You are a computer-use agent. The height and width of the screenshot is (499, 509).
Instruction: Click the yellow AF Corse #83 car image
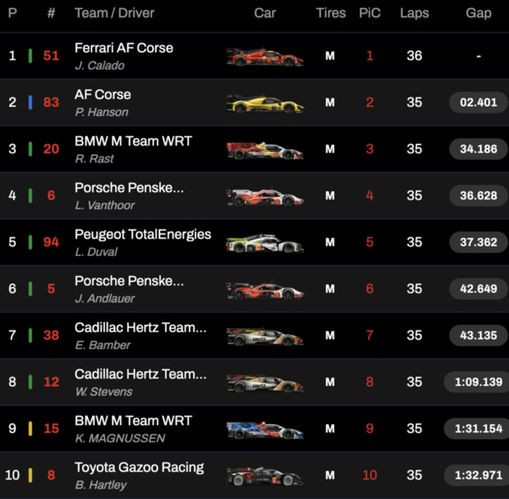tap(265, 103)
